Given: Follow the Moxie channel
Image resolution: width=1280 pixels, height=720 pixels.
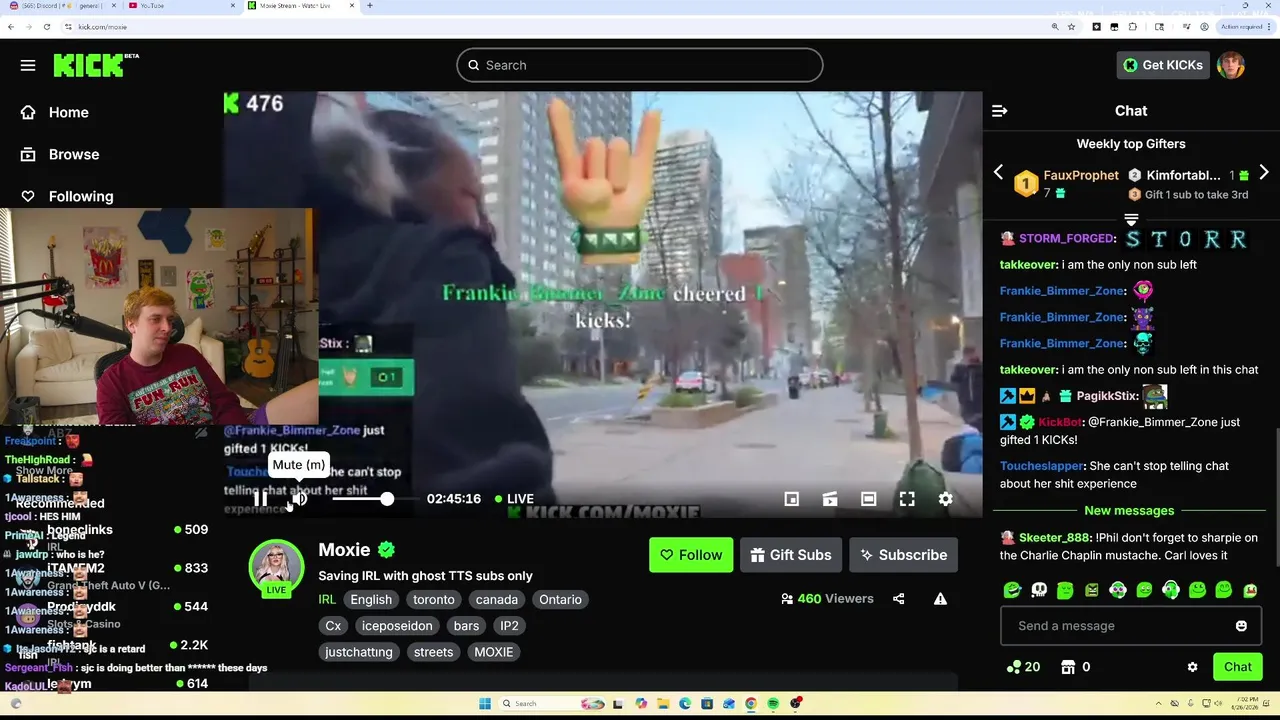Looking at the screenshot, I should tap(691, 555).
